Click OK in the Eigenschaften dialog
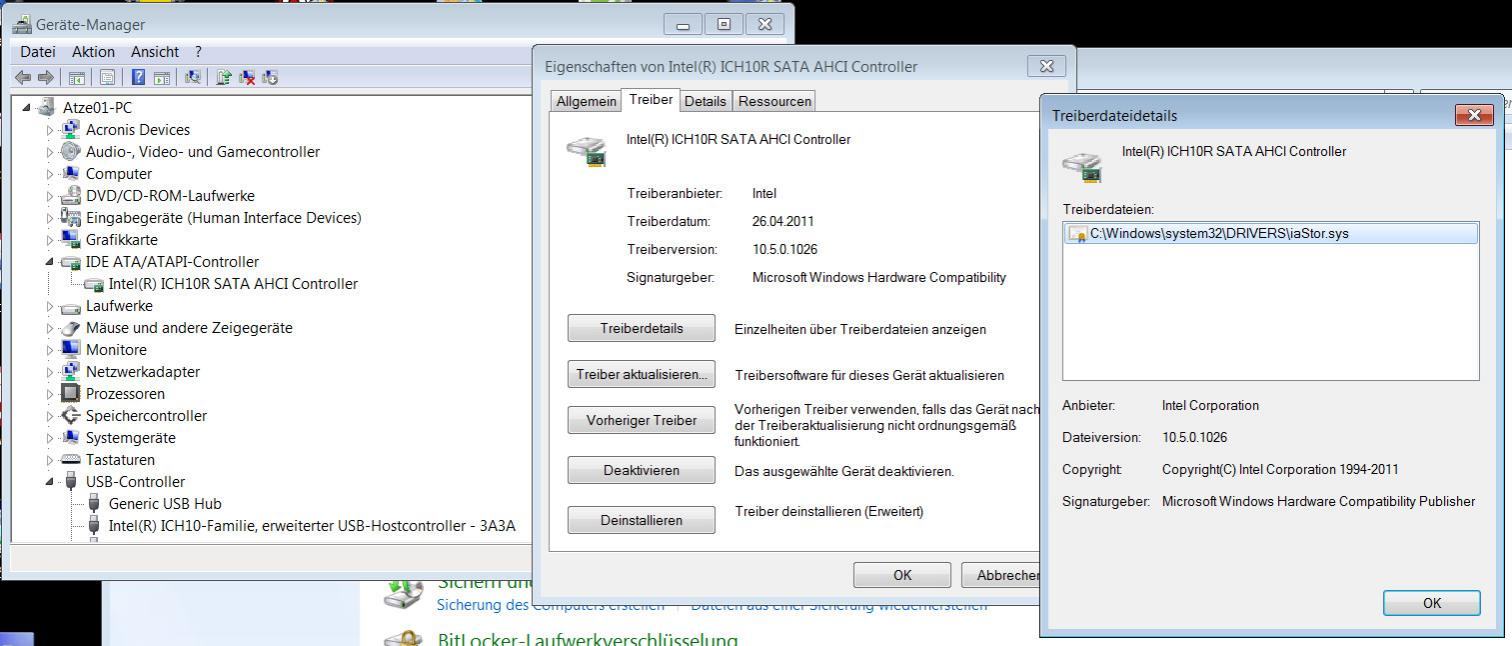 point(902,575)
